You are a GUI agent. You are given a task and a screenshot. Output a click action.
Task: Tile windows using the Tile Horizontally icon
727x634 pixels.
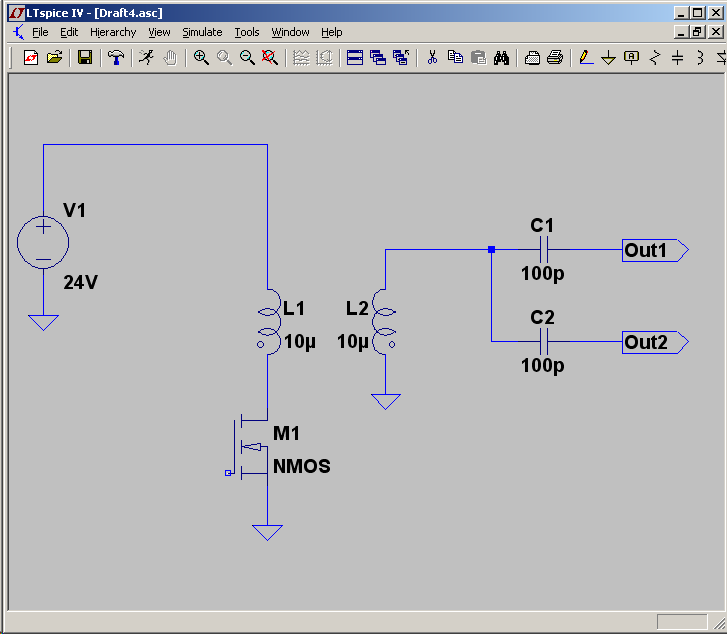tap(354, 58)
